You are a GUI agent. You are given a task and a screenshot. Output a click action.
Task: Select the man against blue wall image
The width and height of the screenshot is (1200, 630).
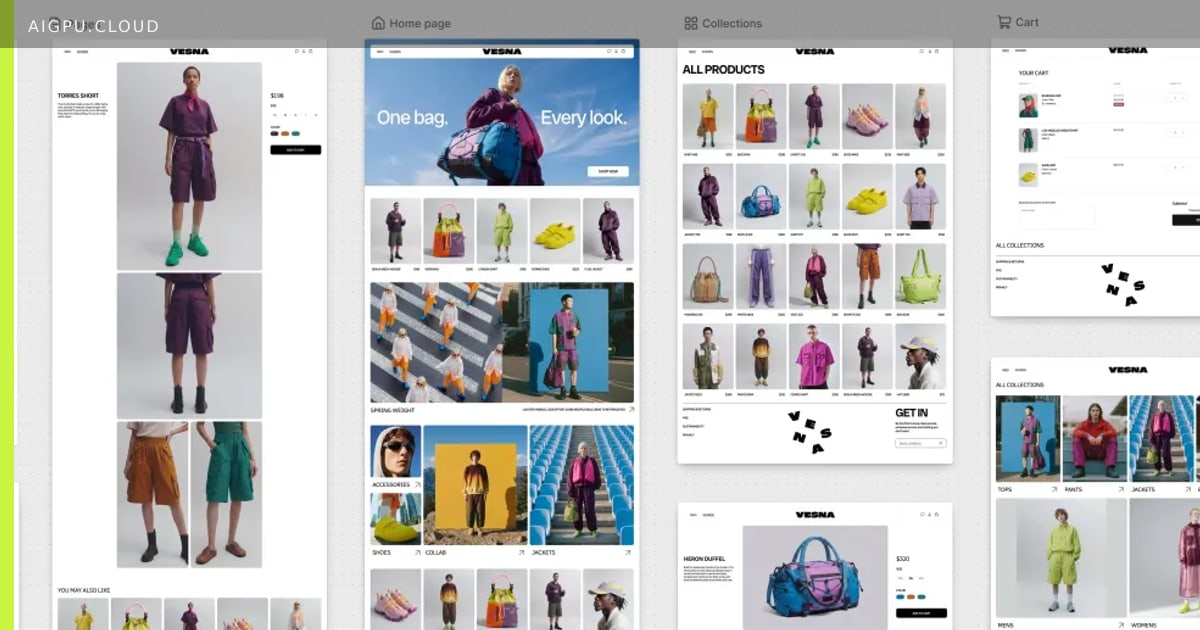(568, 342)
